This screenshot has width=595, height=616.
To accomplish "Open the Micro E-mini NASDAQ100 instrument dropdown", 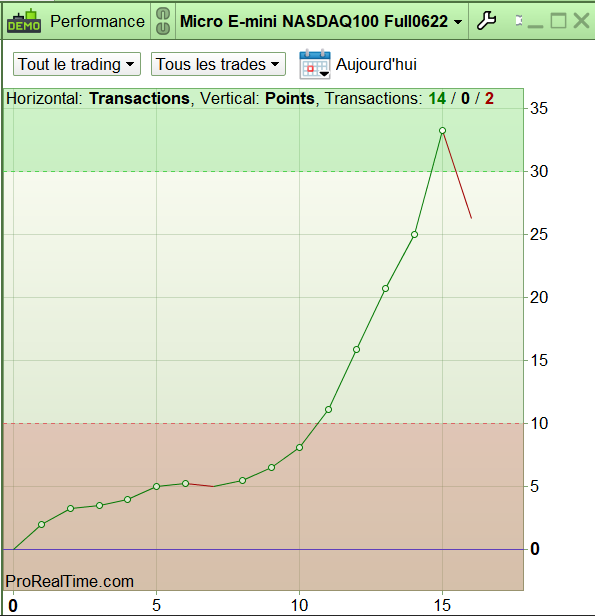I will [x=321, y=21].
